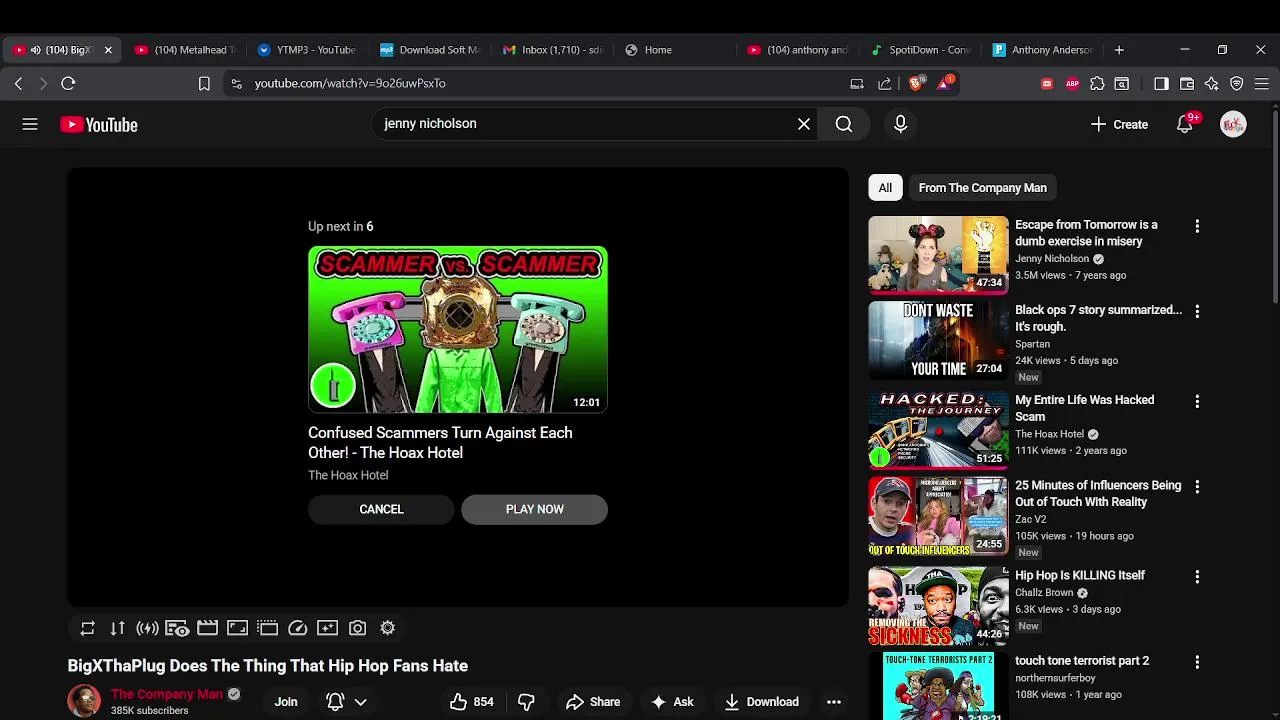Switch to the Metalhead browser tab

click(x=187, y=50)
